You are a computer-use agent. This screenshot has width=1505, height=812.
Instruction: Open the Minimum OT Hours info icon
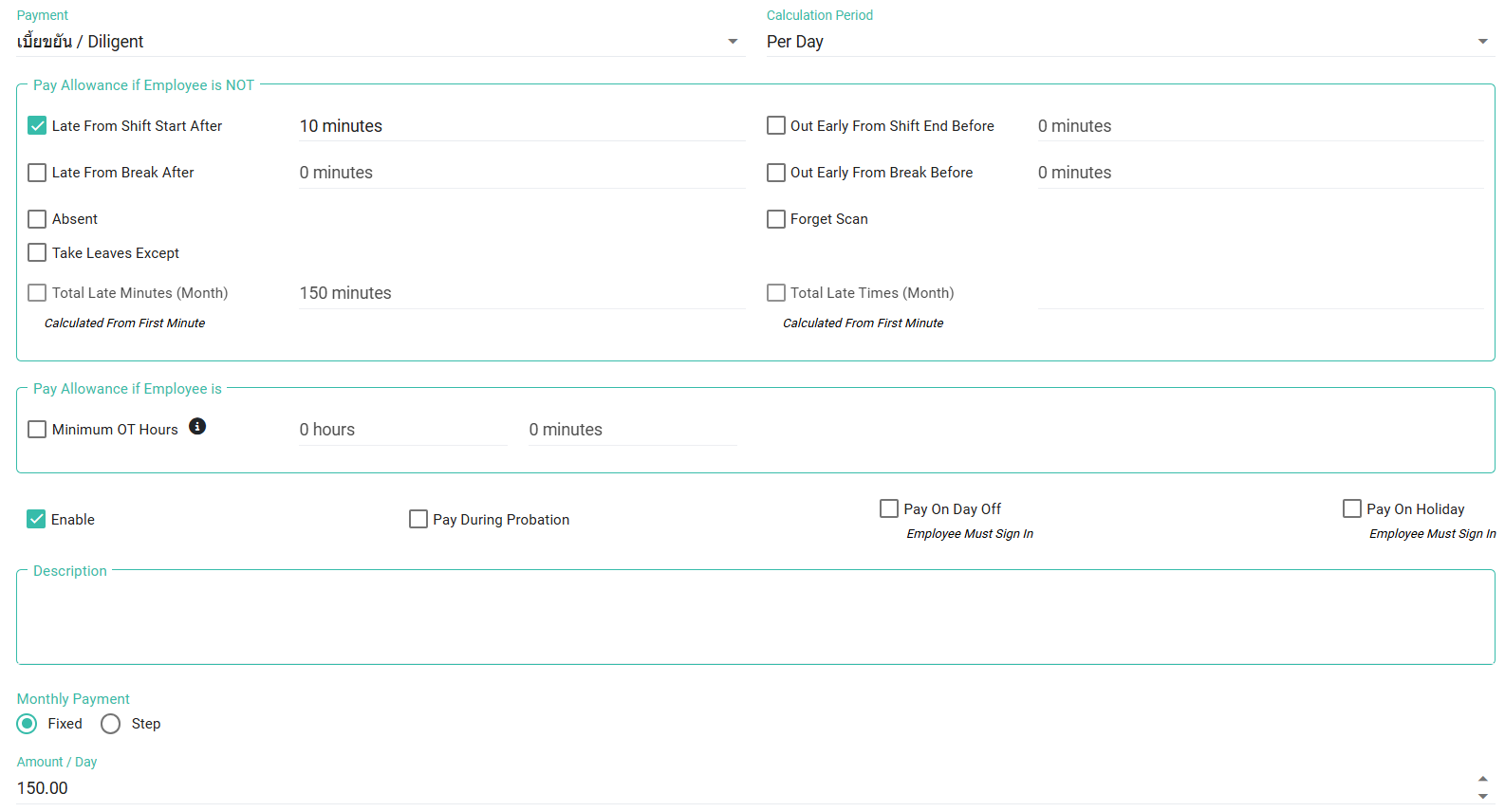tap(197, 427)
